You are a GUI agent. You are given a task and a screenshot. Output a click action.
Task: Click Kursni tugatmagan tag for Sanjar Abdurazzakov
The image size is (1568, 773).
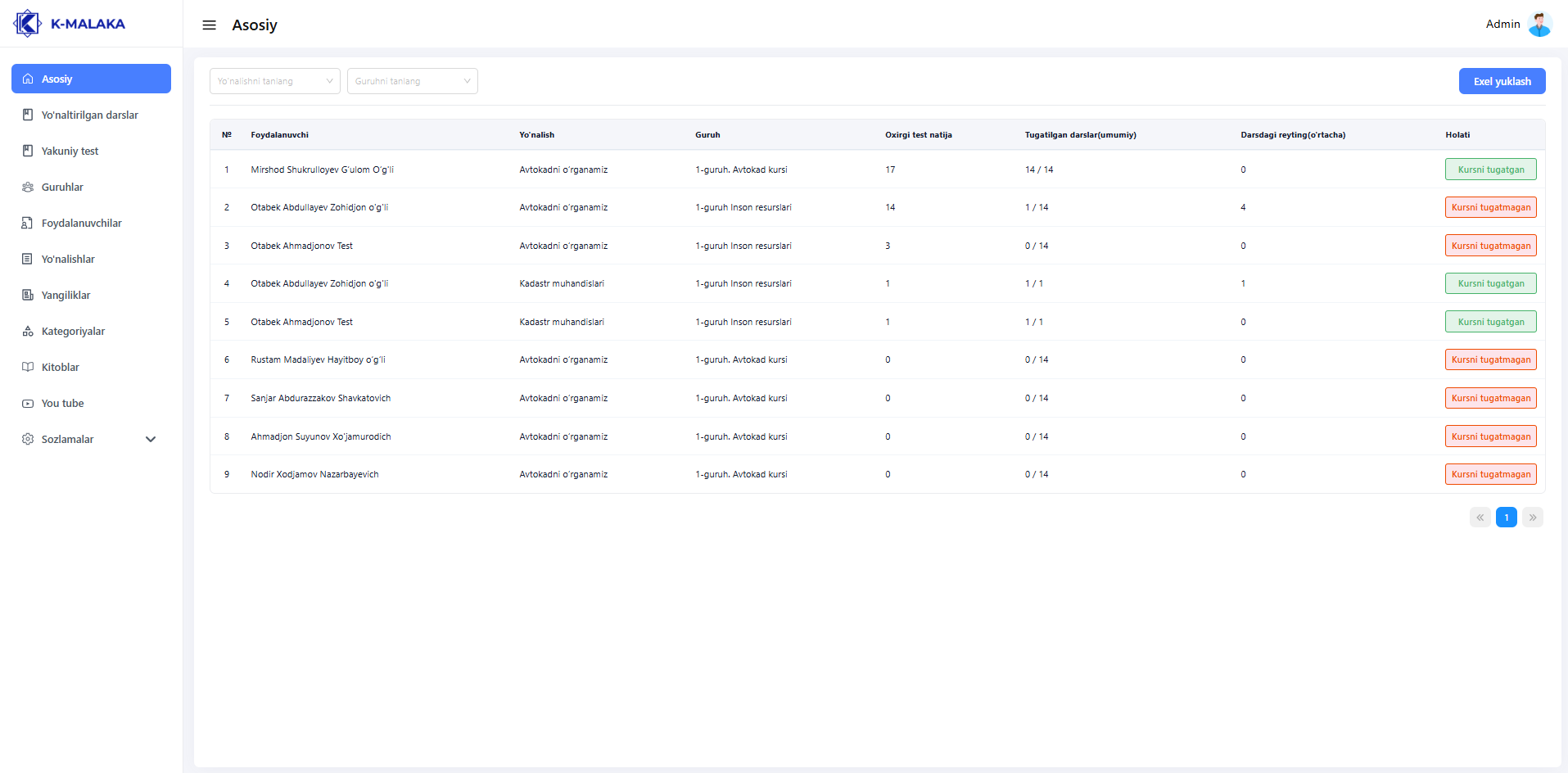[x=1491, y=398]
